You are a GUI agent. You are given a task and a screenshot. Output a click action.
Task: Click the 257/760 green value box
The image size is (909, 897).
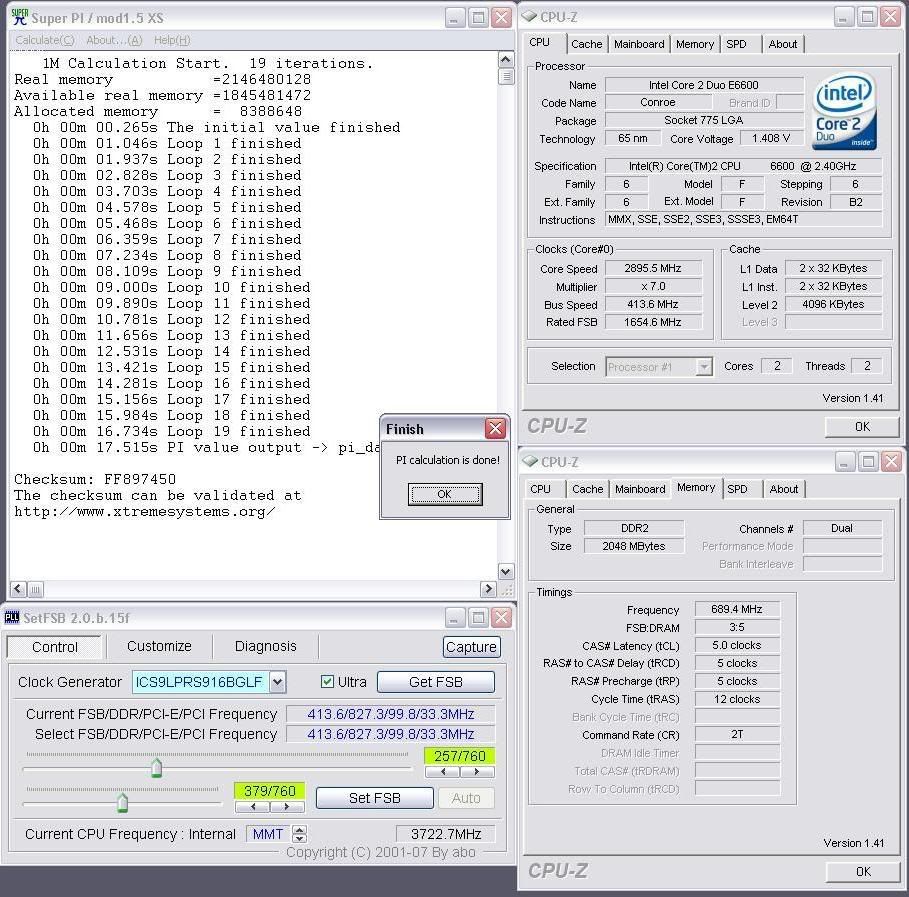(x=460, y=756)
